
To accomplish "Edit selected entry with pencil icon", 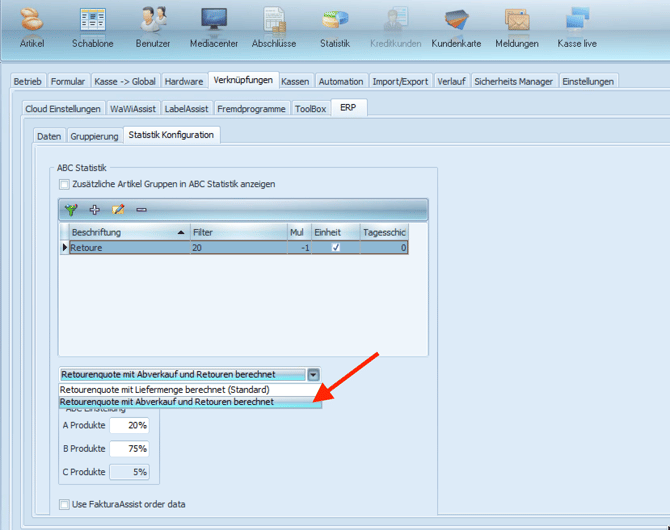I will click(x=118, y=209).
